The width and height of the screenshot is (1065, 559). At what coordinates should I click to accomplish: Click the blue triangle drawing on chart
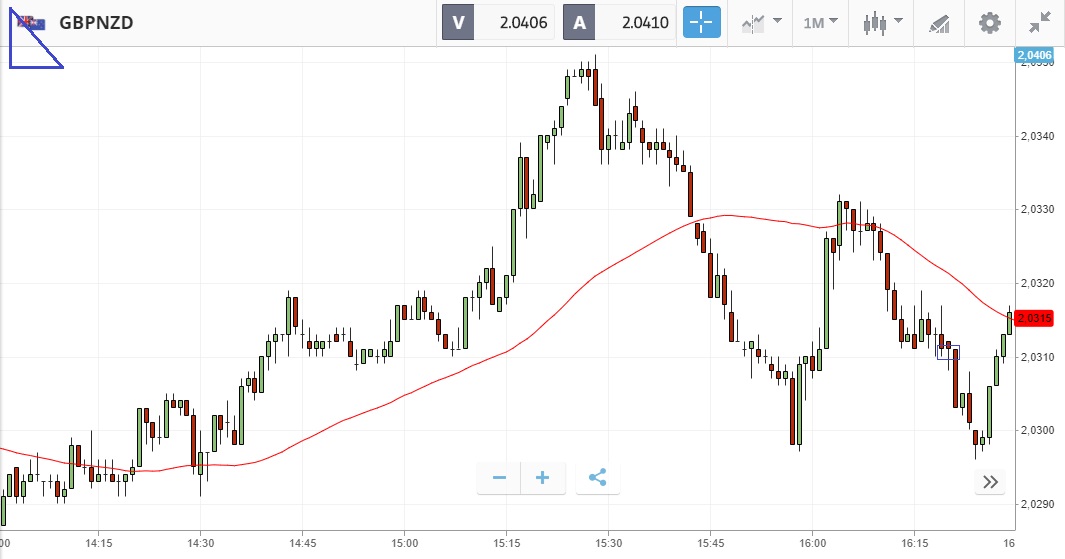point(28,50)
